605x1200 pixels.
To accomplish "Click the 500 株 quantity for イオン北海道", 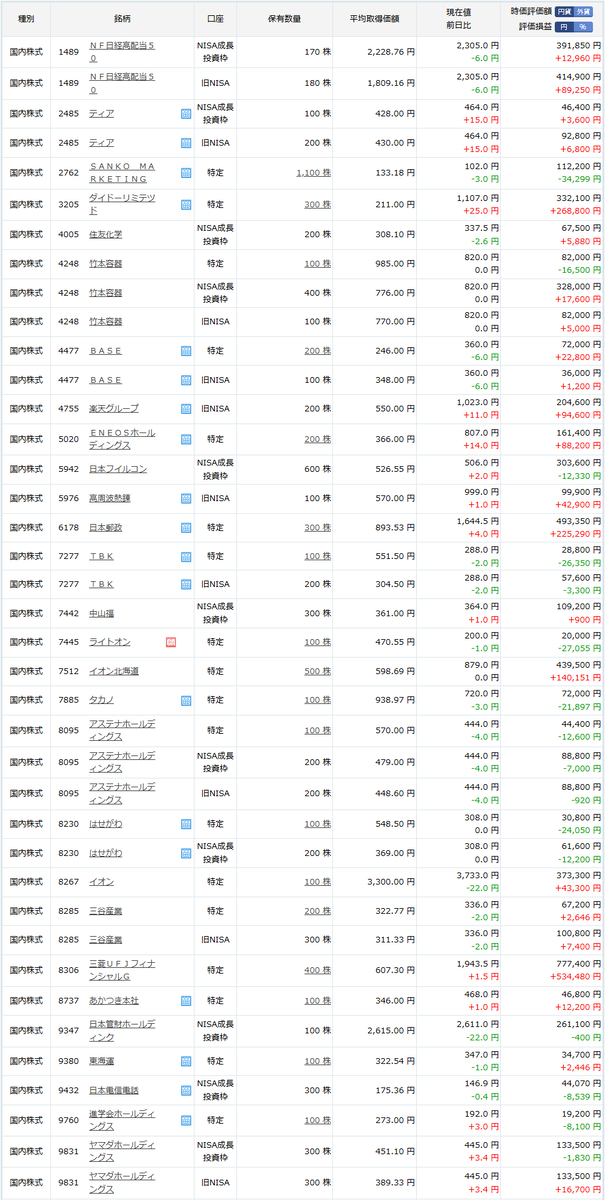I will [318, 671].
